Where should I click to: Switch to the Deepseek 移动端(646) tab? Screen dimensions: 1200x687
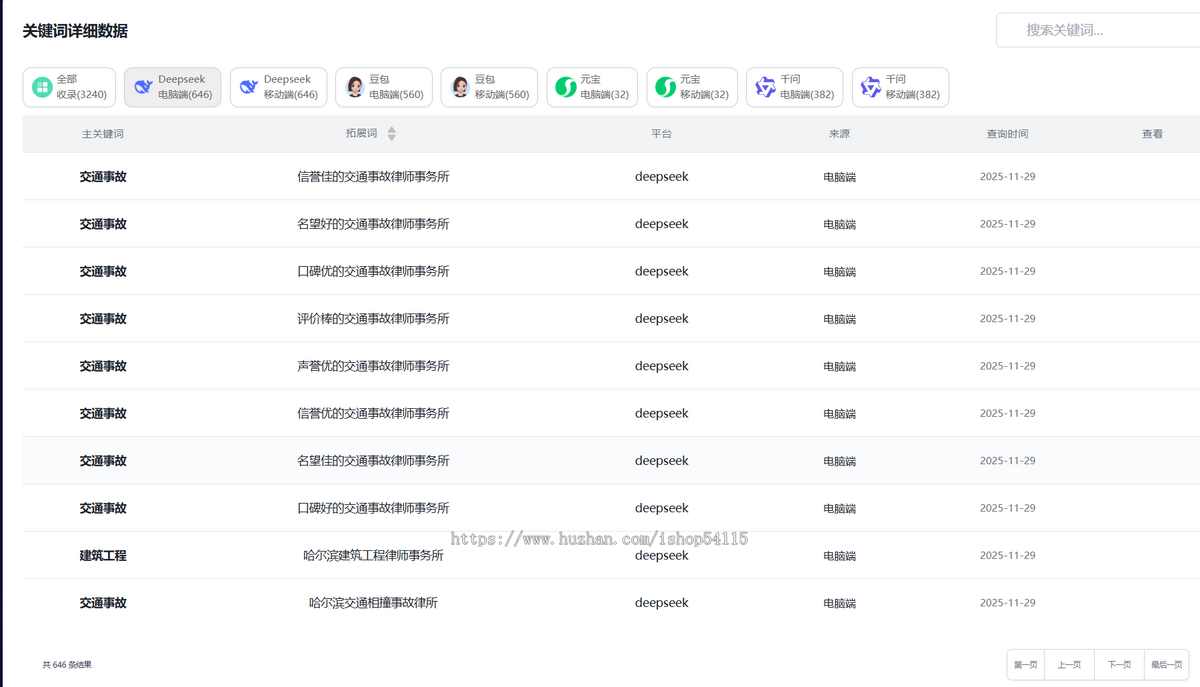278,87
